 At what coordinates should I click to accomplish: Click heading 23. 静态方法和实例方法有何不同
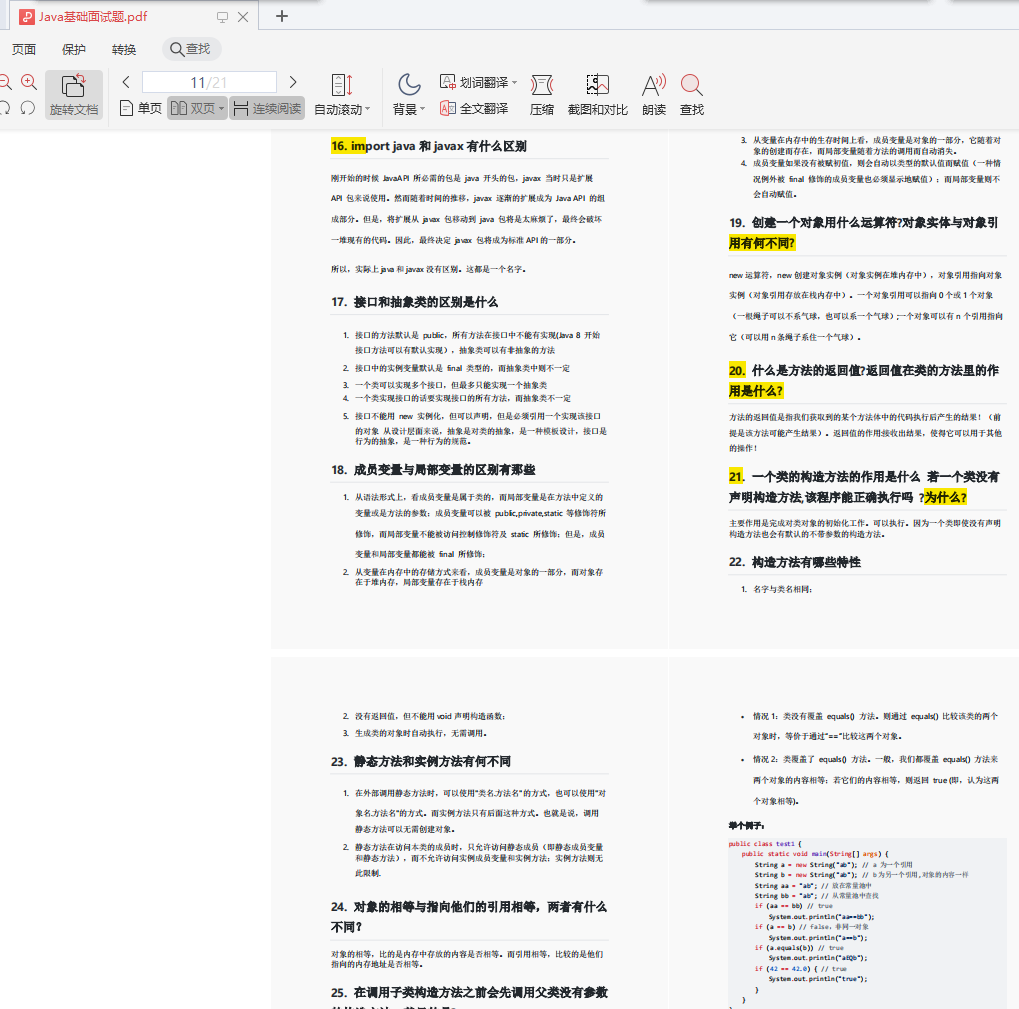coord(421,761)
